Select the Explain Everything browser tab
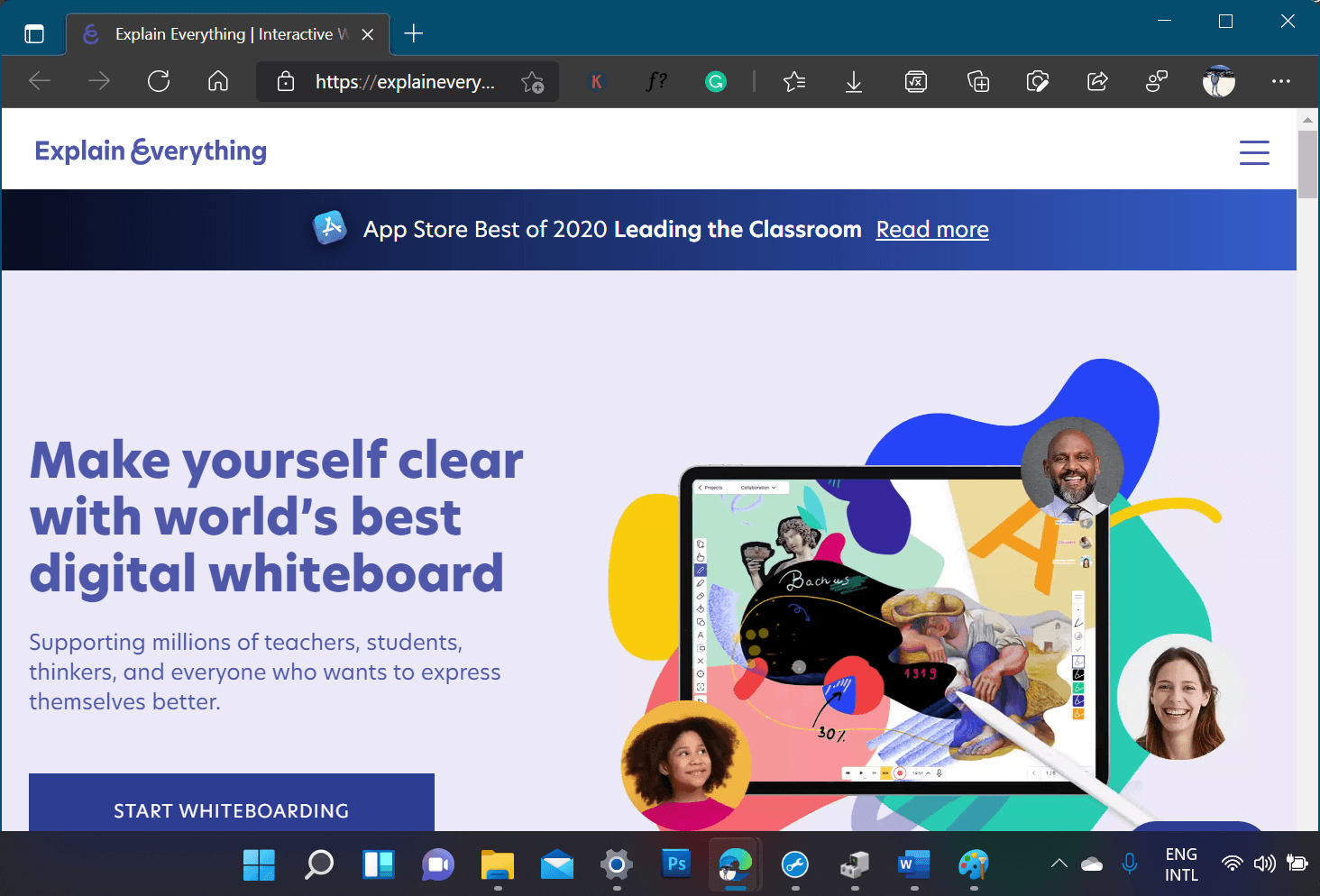Screen dimensions: 1320x896 point(228,34)
